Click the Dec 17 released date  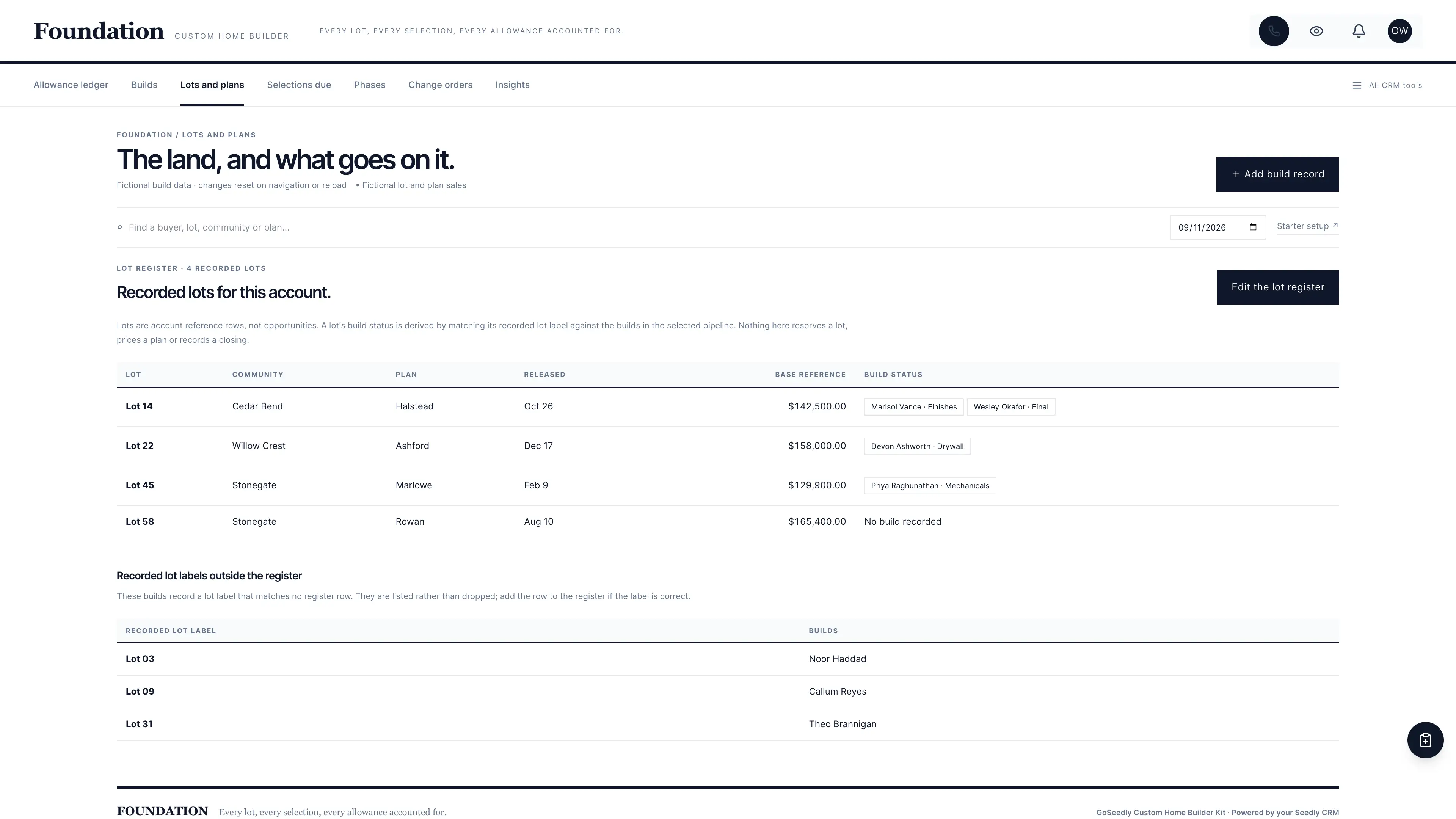coord(538,446)
